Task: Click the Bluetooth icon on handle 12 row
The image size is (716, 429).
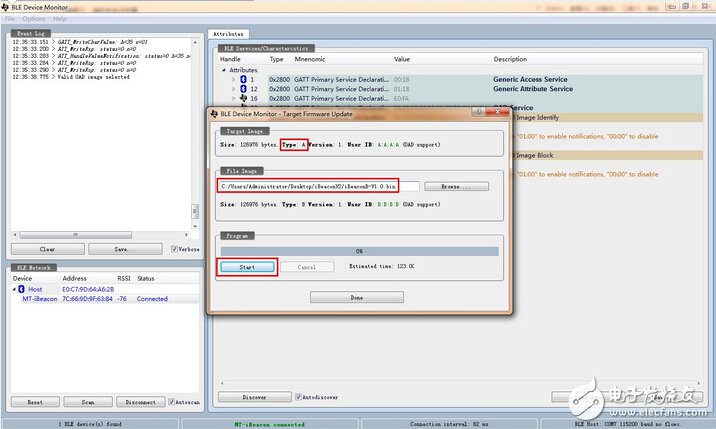Action: point(244,89)
